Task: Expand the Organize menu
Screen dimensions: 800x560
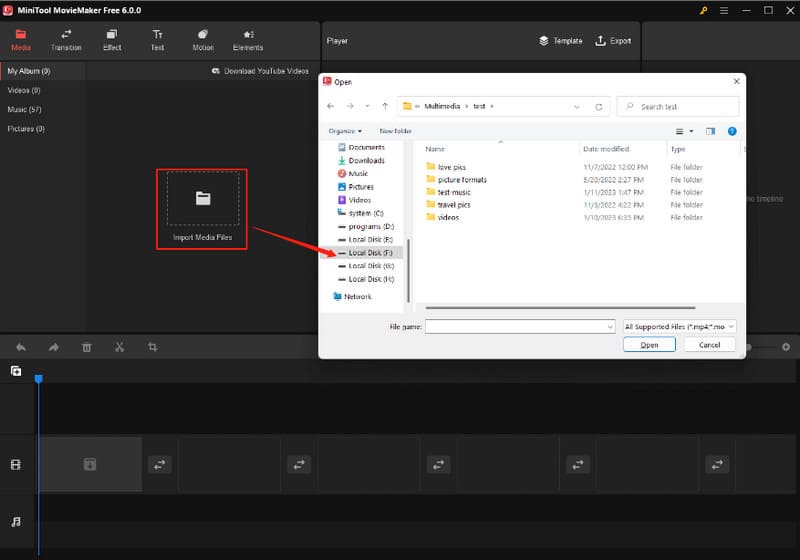Action: coord(345,131)
